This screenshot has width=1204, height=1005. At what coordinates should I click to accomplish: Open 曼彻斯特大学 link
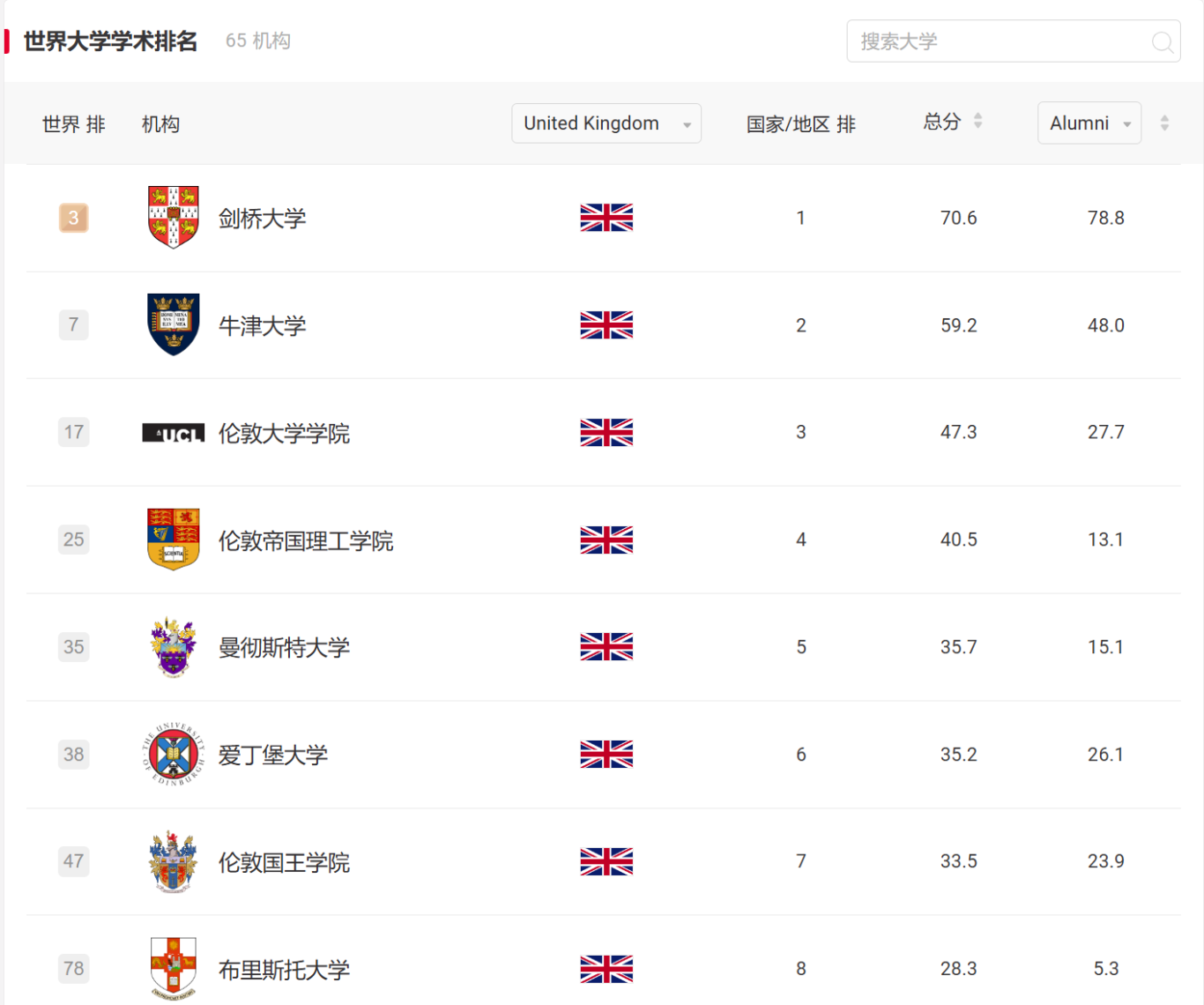coord(284,648)
